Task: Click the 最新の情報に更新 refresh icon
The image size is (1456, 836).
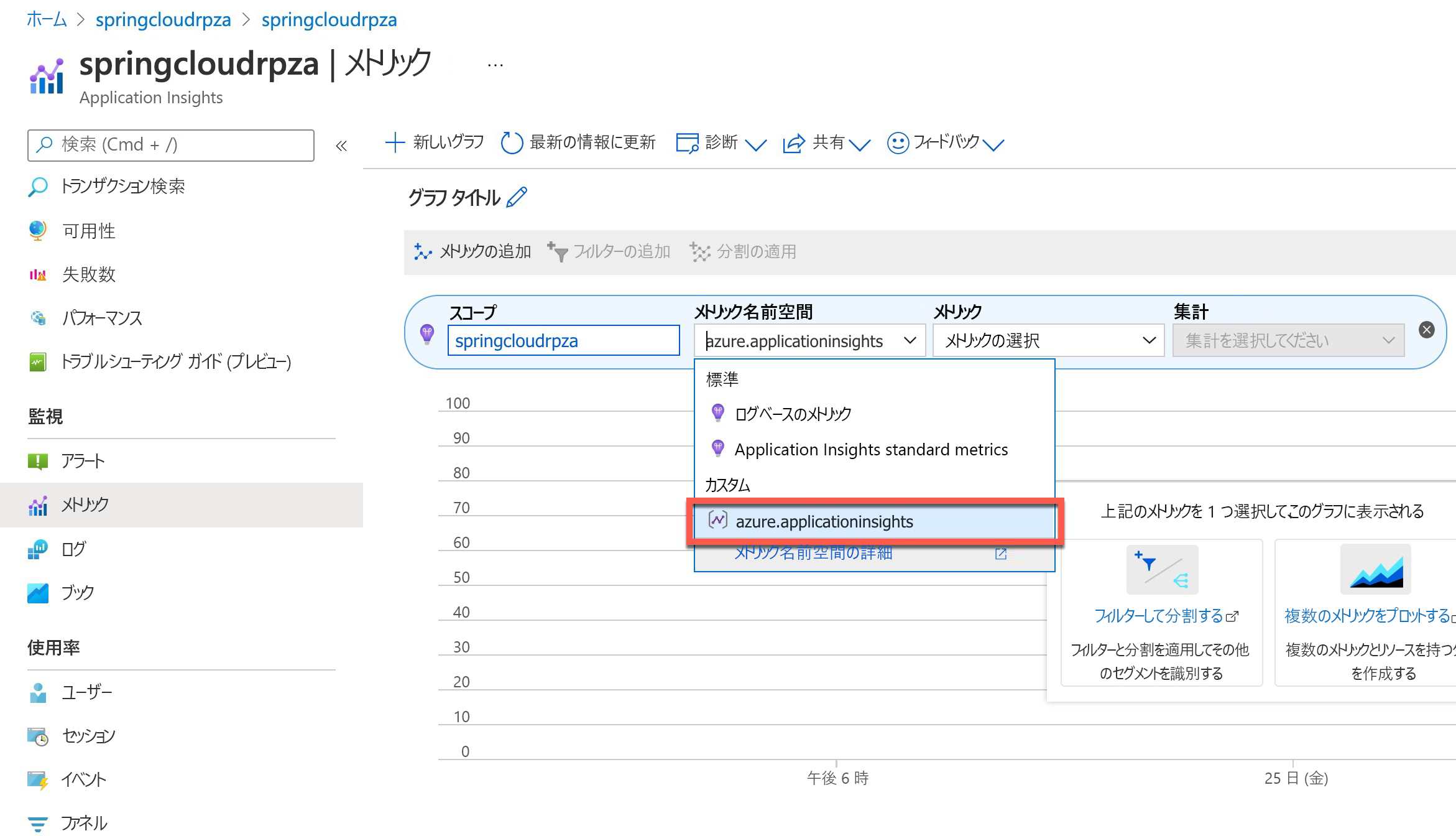Action: click(512, 142)
